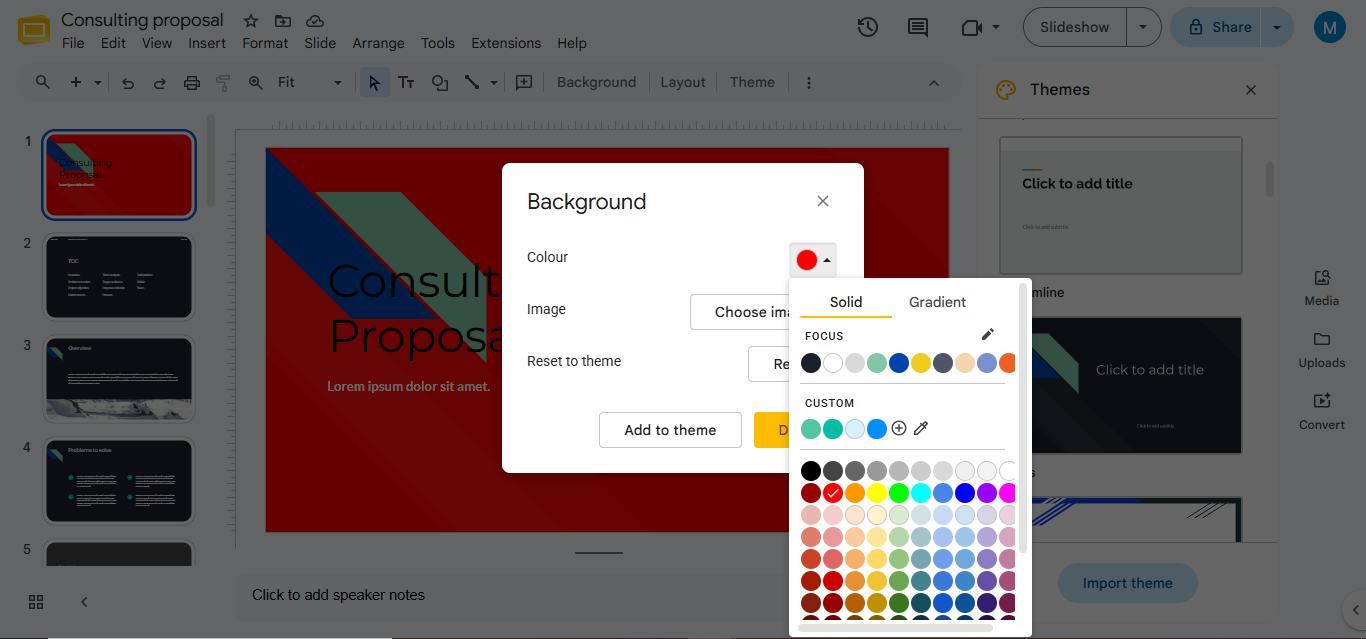Click the redo arrow
Viewport: 1366px width, 639px height.
tap(159, 83)
